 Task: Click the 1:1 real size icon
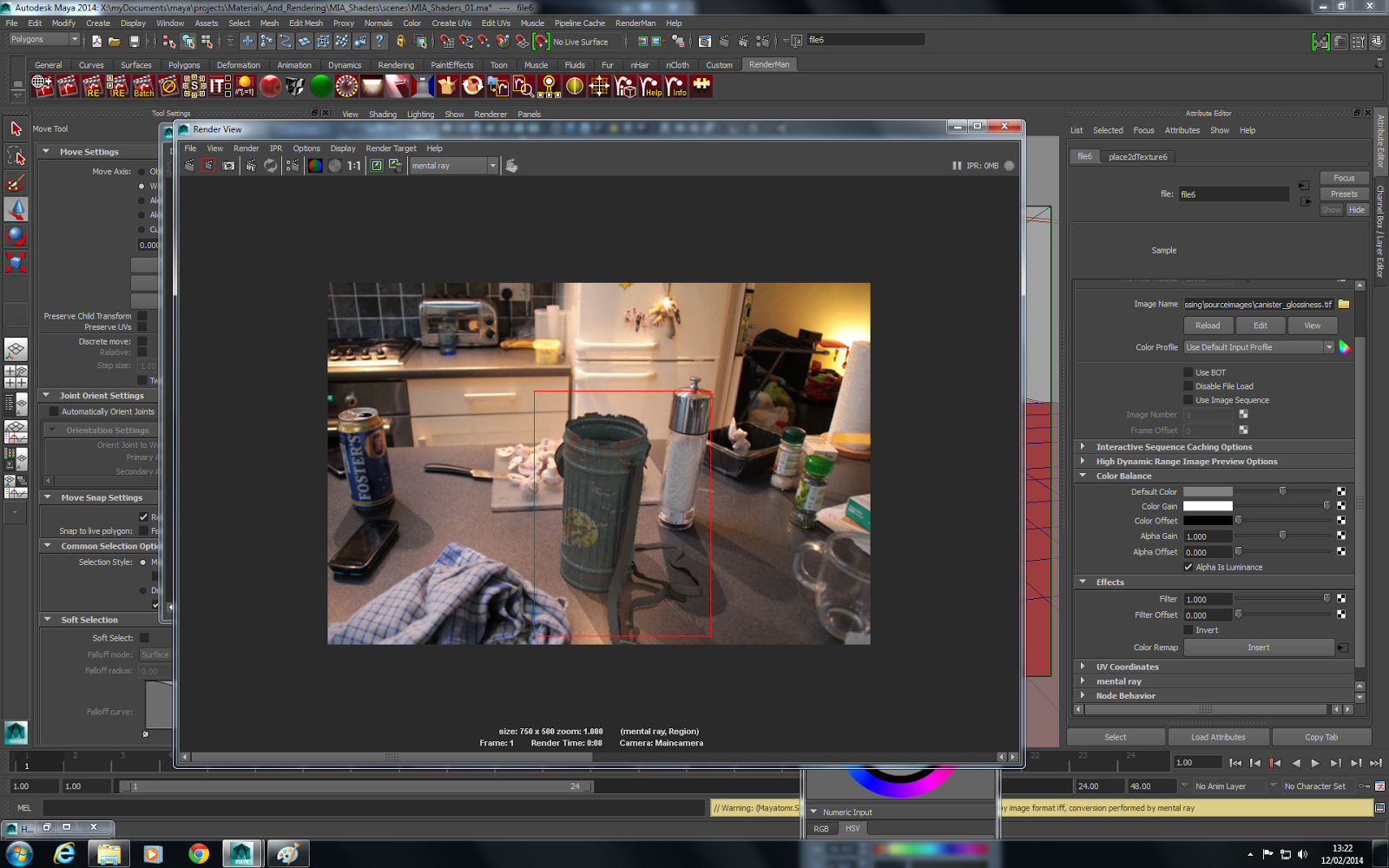pyautogui.click(x=354, y=166)
